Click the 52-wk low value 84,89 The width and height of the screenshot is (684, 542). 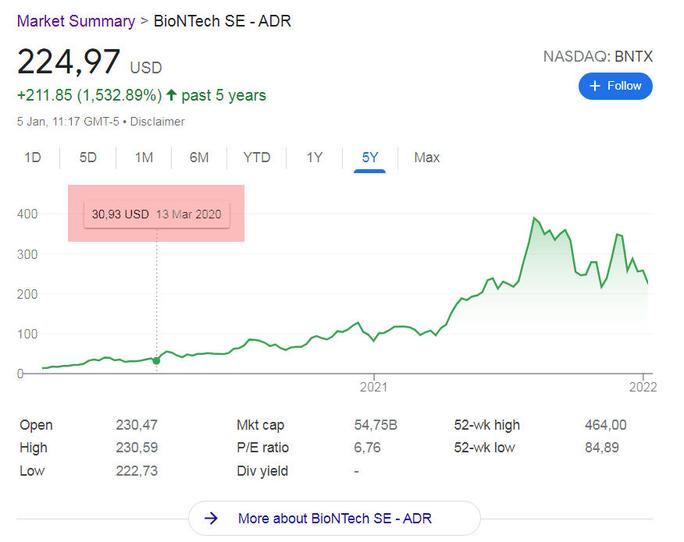(602, 447)
